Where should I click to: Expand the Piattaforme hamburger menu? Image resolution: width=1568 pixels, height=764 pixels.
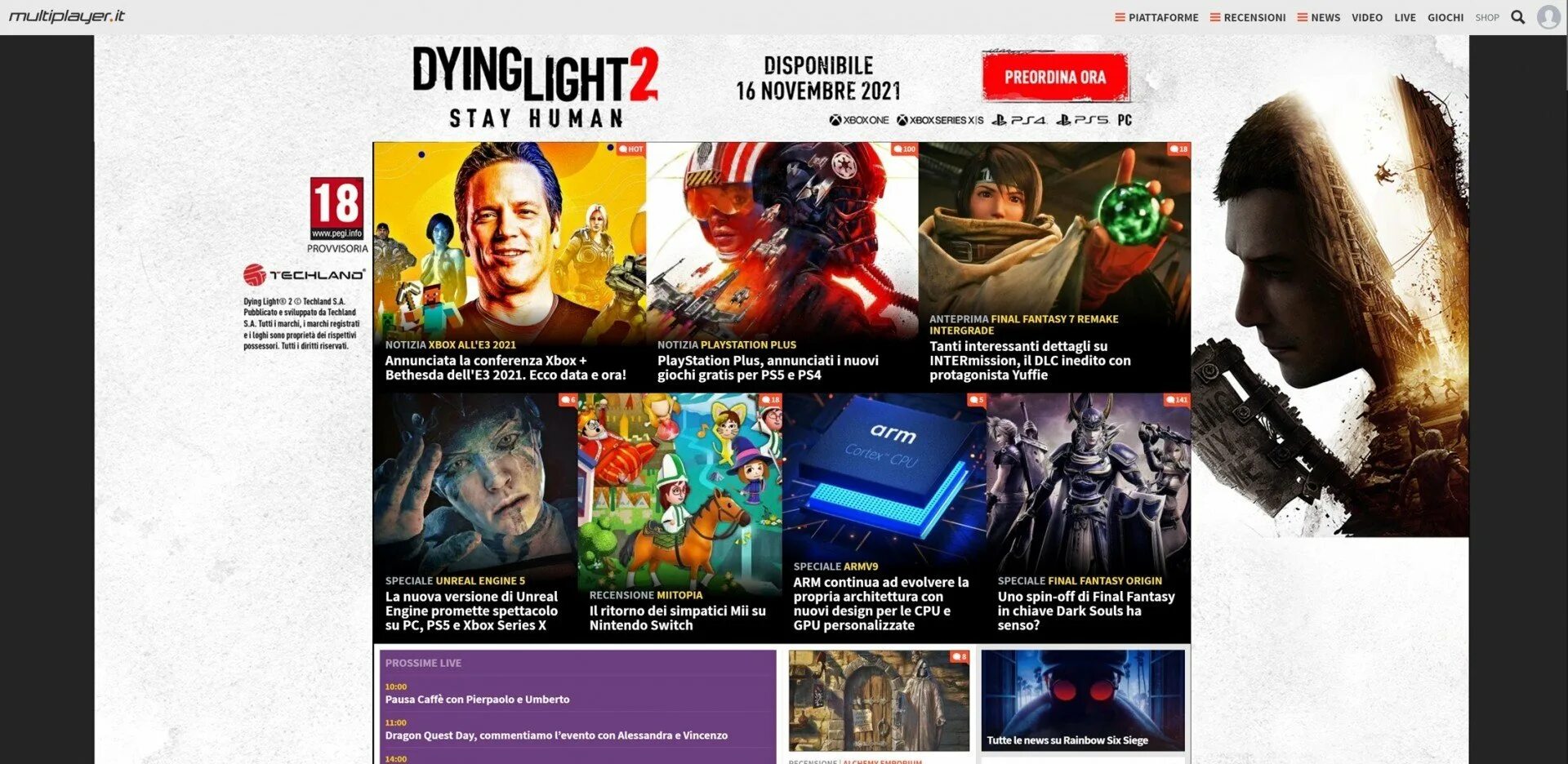click(x=1156, y=17)
